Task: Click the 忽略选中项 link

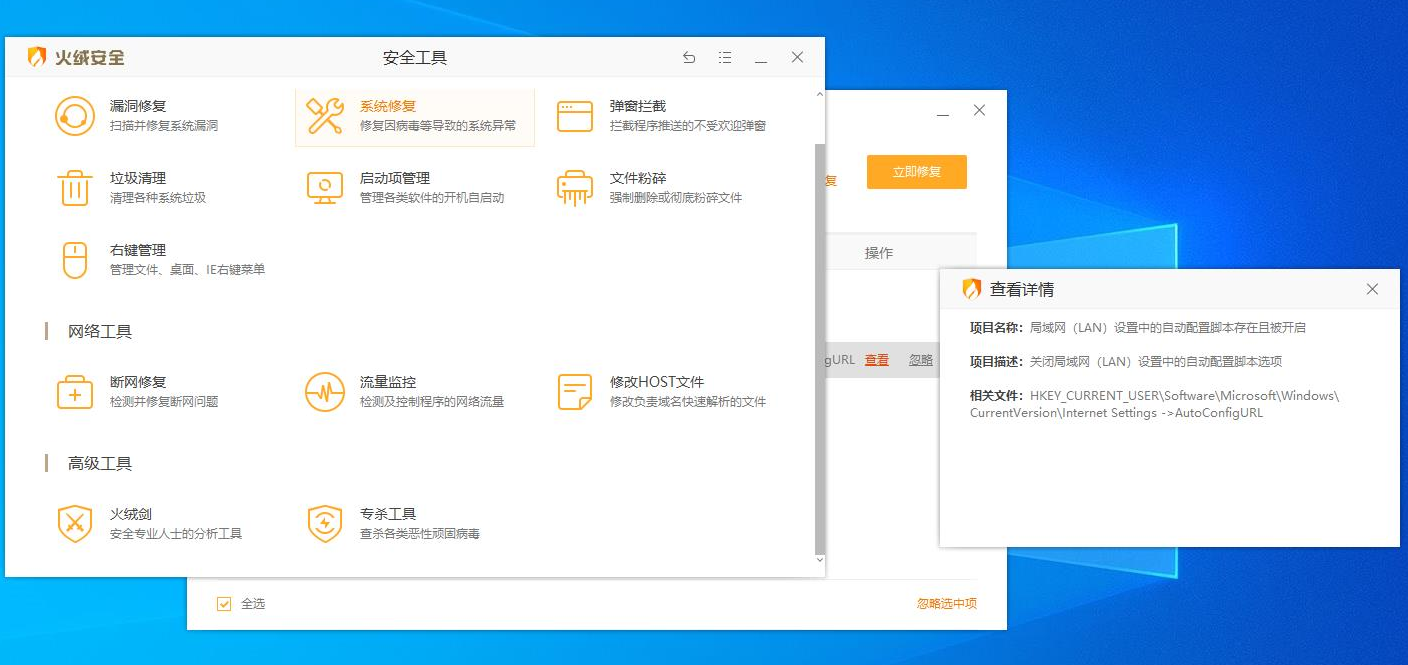Action: click(x=947, y=603)
